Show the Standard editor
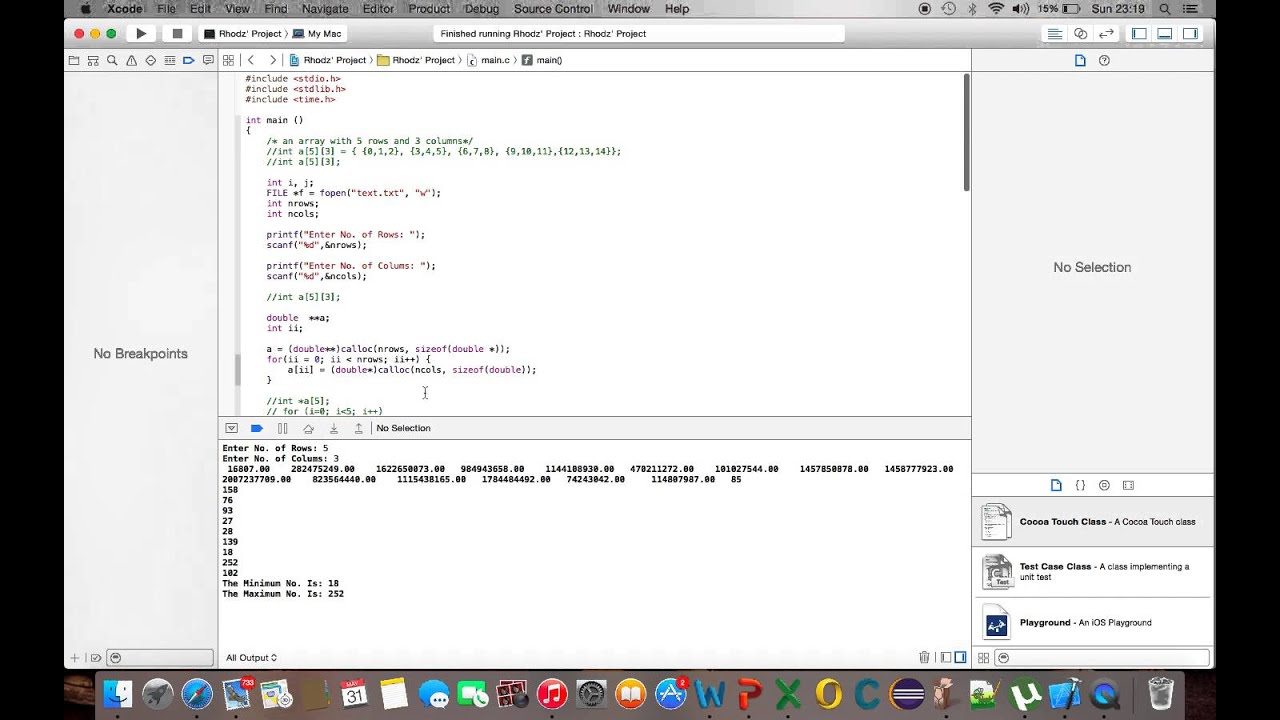 (1054, 33)
